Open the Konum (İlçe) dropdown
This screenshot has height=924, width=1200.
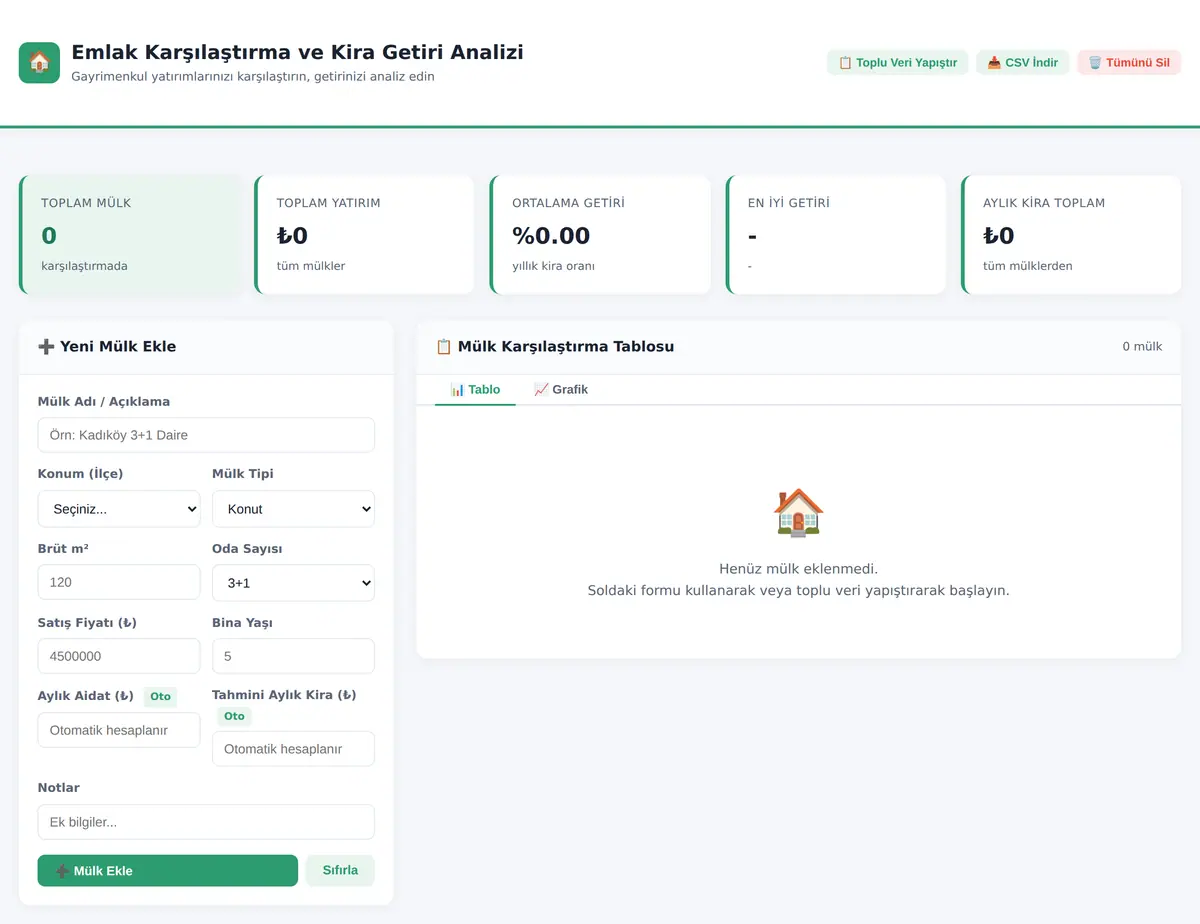(119, 509)
